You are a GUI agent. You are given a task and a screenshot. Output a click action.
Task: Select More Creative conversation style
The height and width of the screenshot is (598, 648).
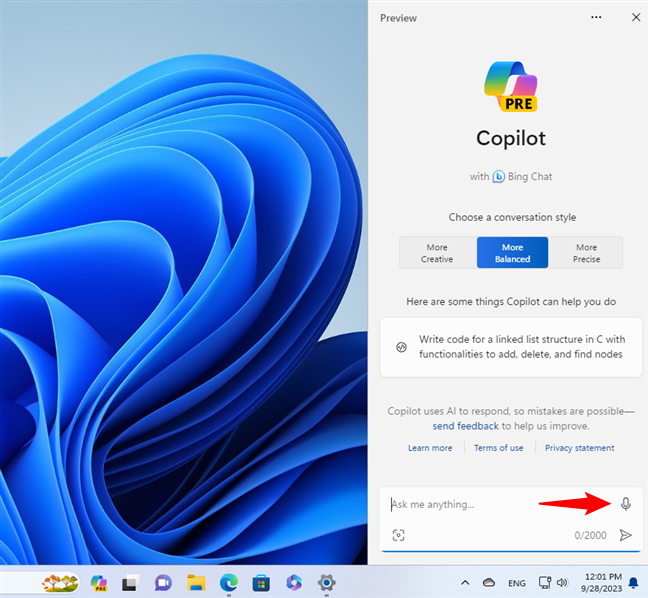(x=437, y=253)
